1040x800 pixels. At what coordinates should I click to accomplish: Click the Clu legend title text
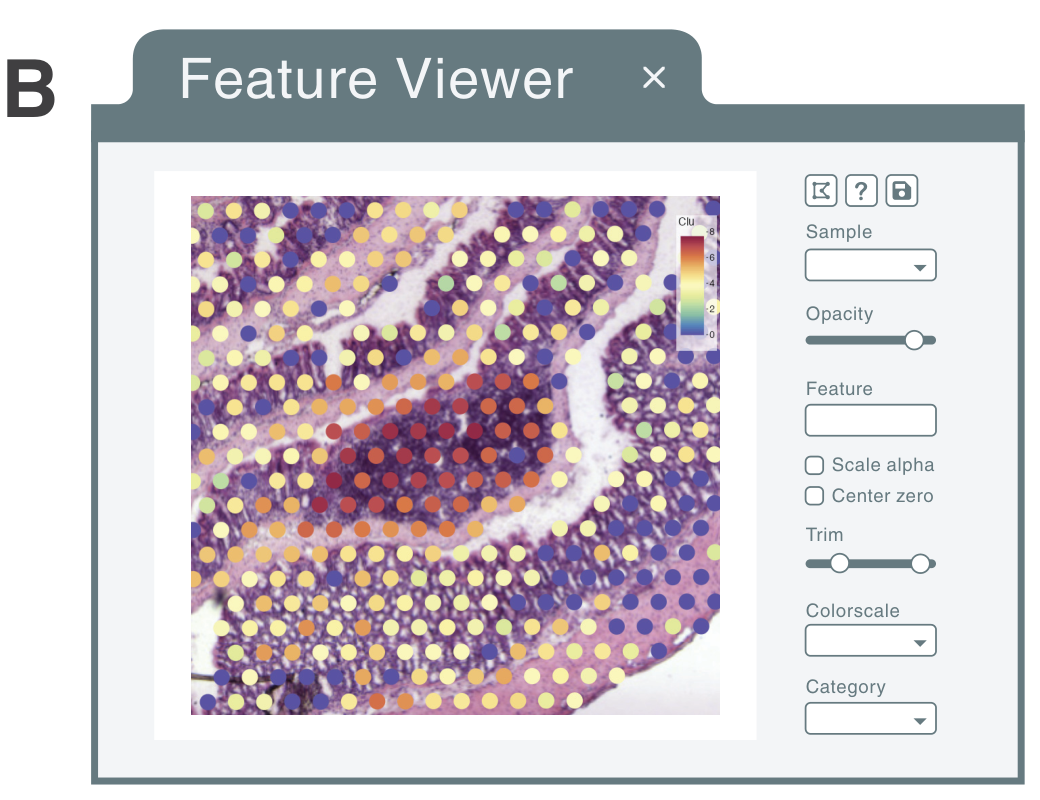click(x=686, y=221)
